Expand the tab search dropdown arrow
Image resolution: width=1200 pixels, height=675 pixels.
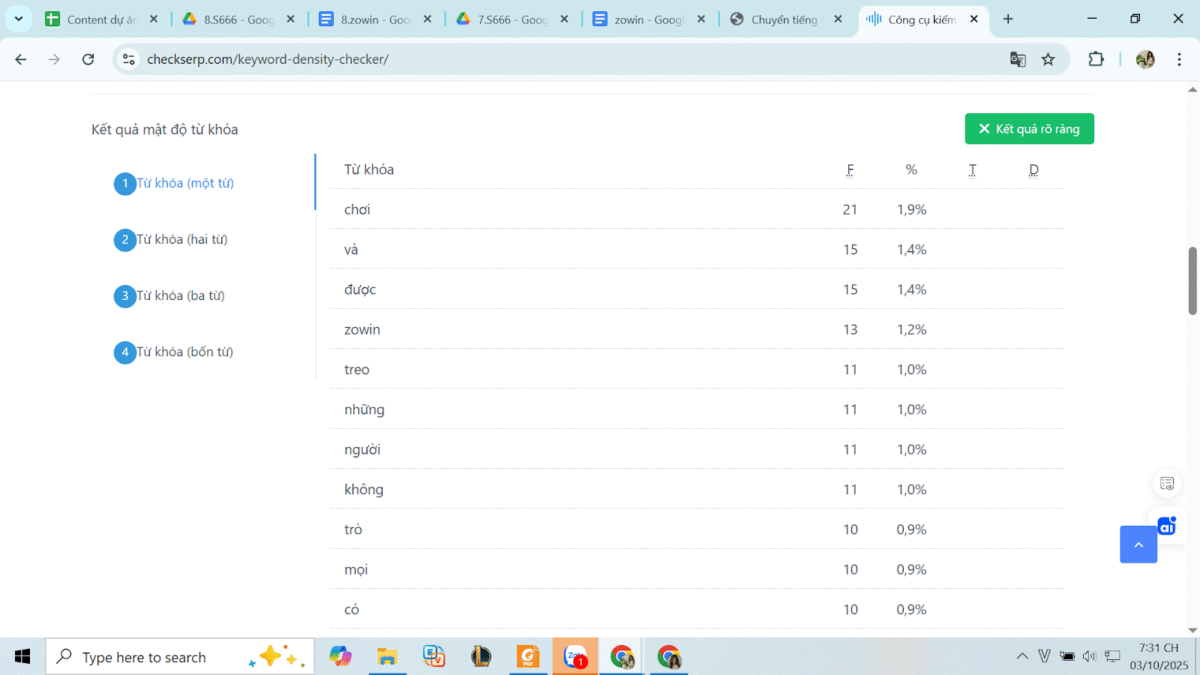click(x=18, y=19)
